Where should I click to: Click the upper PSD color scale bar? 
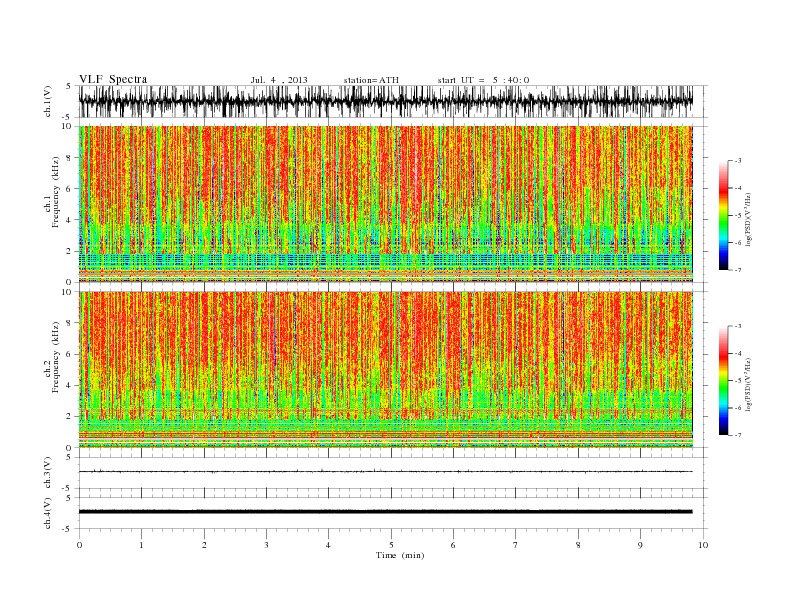click(x=723, y=215)
